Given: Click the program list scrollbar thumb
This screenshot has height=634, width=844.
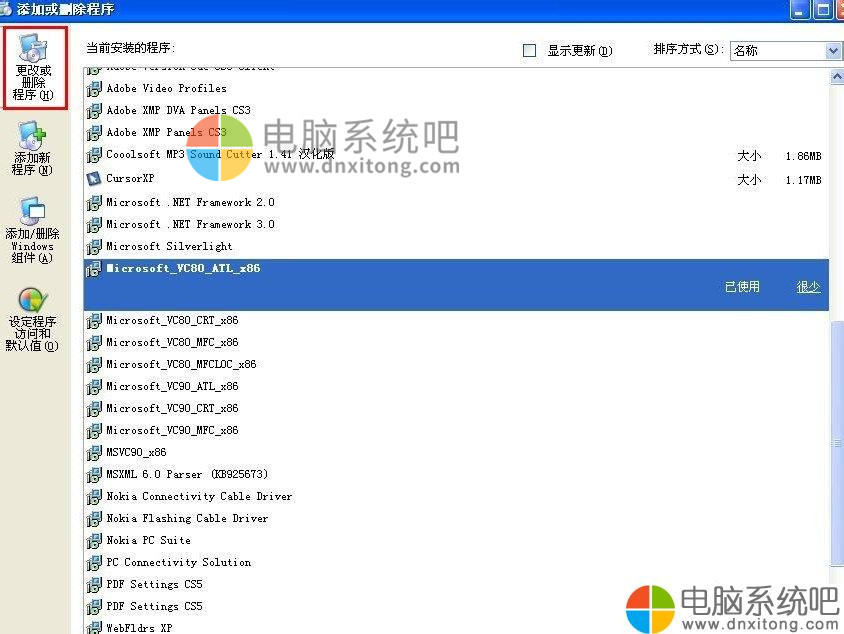Looking at the screenshot, I should [837, 443].
